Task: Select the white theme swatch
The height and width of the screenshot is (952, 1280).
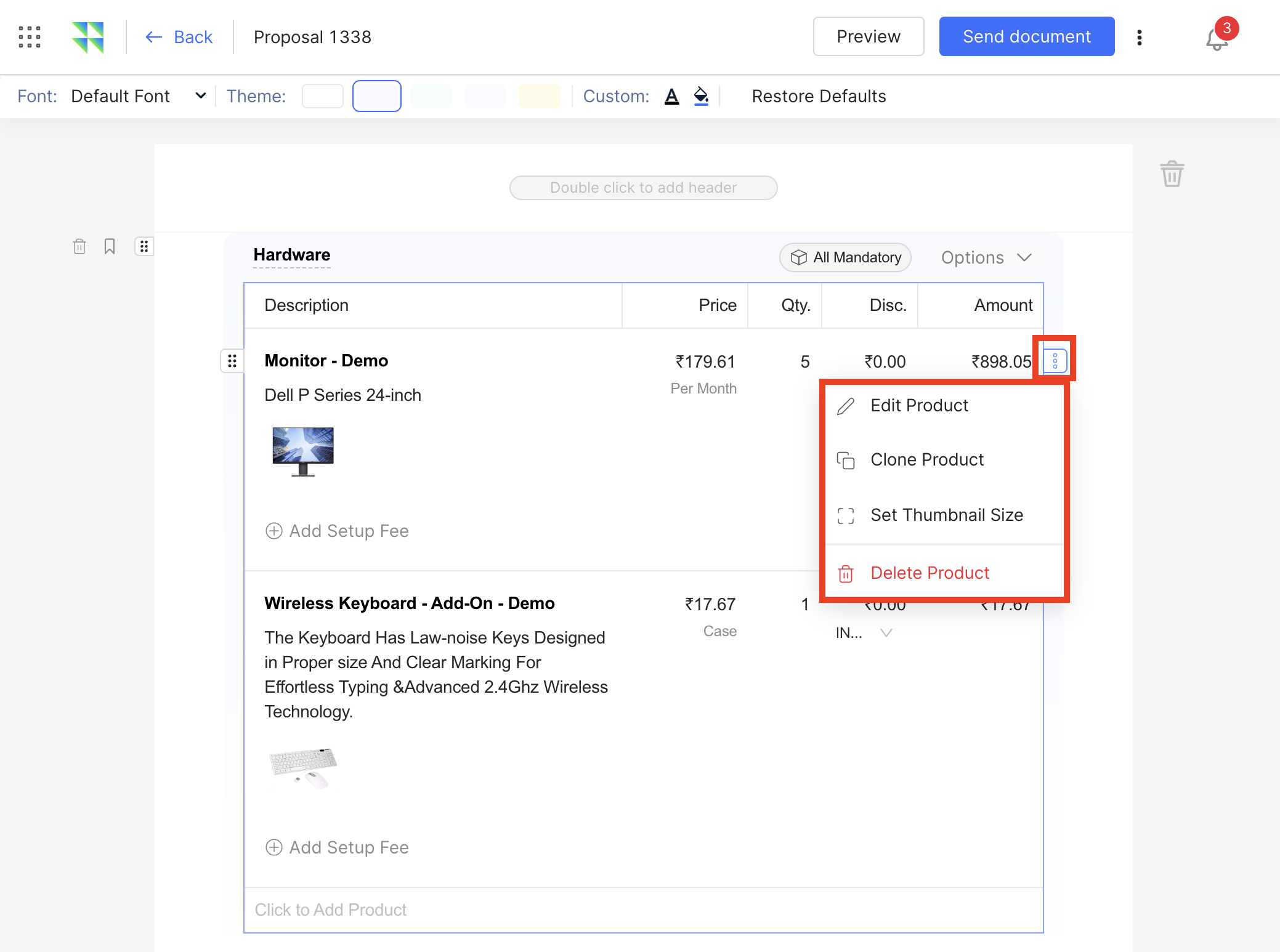Action: (x=323, y=96)
